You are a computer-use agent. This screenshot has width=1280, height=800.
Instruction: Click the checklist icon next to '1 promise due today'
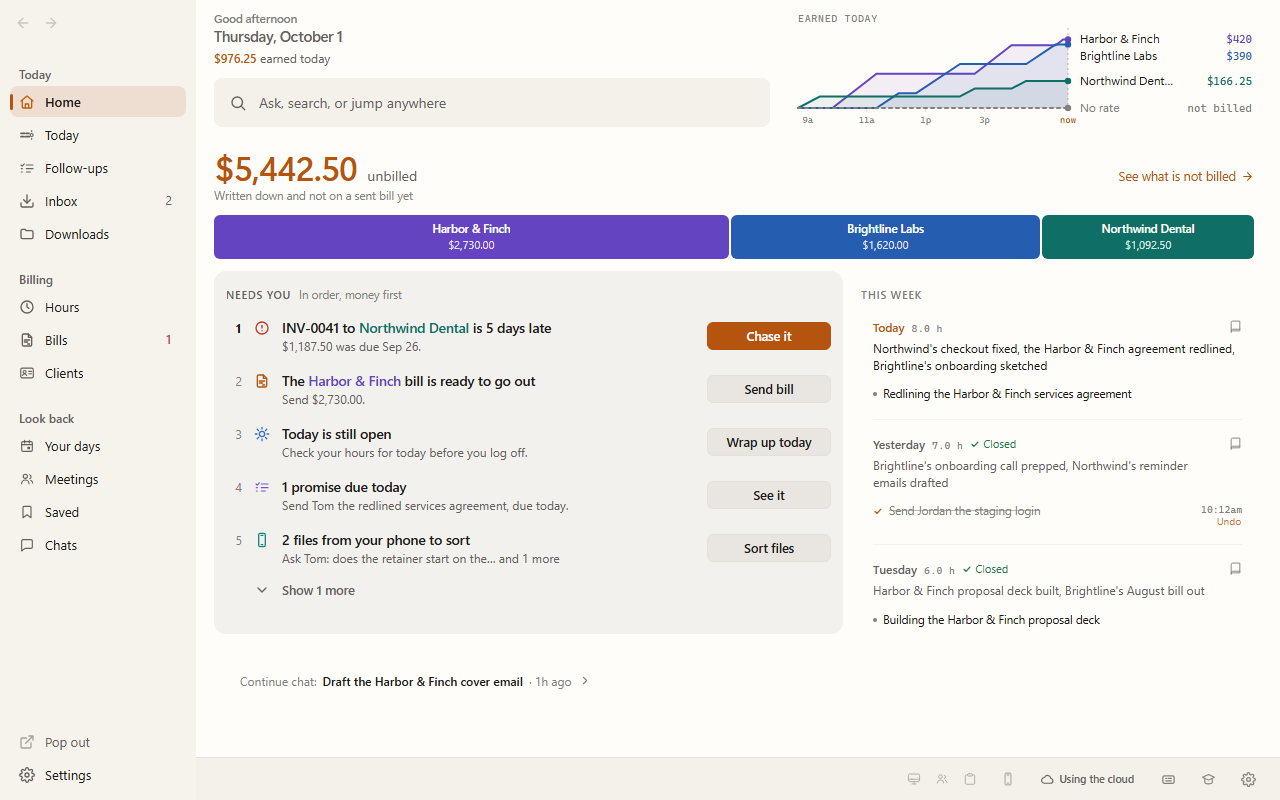click(x=262, y=487)
